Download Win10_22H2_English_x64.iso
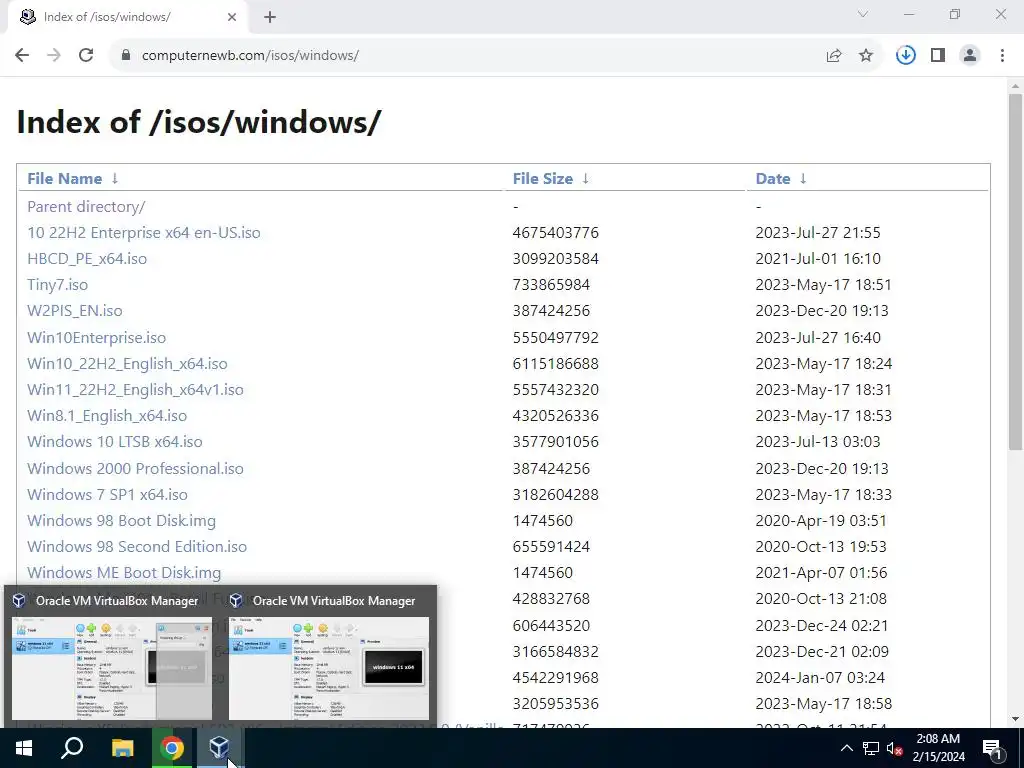The height and width of the screenshot is (768, 1024). point(127,364)
